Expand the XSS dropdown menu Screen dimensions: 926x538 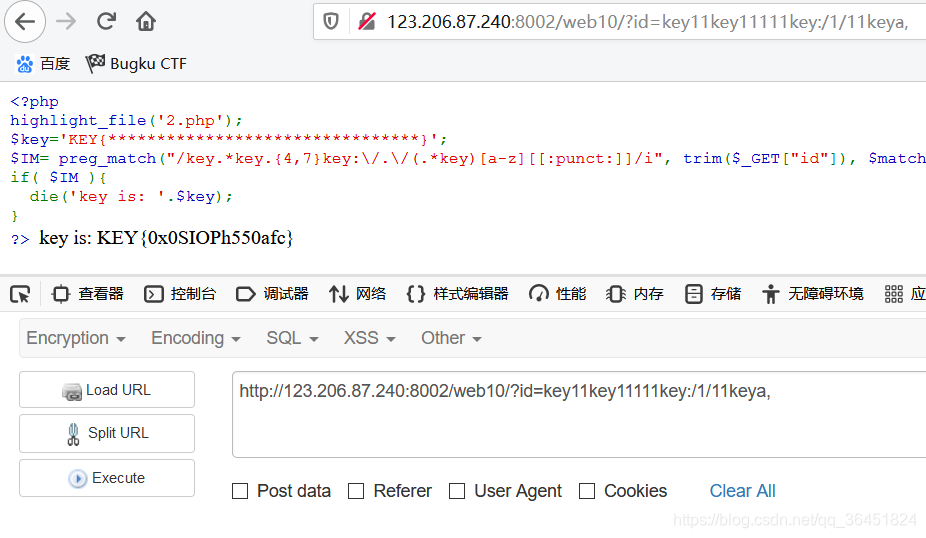point(370,338)
